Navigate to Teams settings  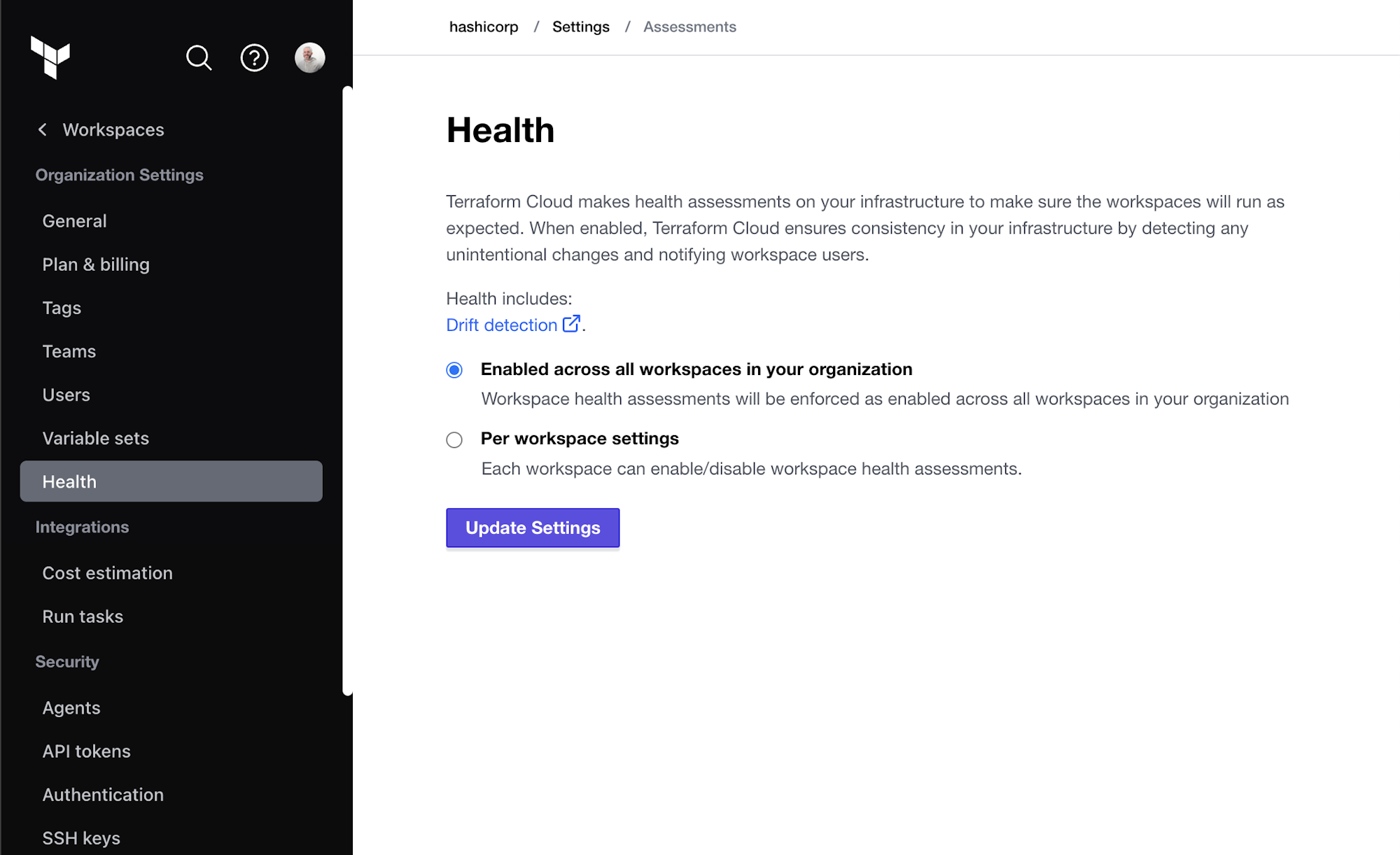click(x=69, y=351)
